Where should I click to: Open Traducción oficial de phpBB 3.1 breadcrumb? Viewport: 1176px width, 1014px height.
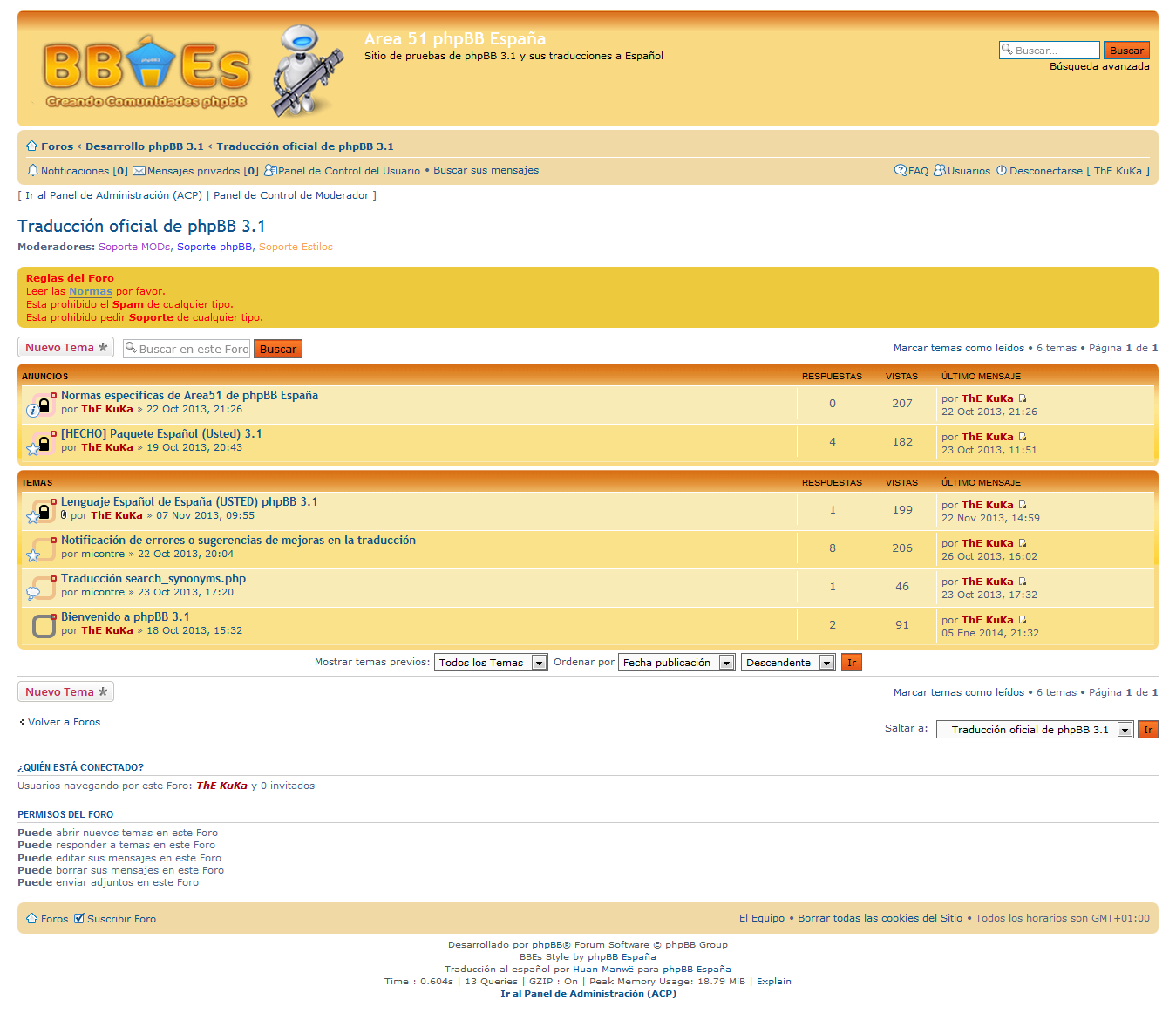(305, 146)
